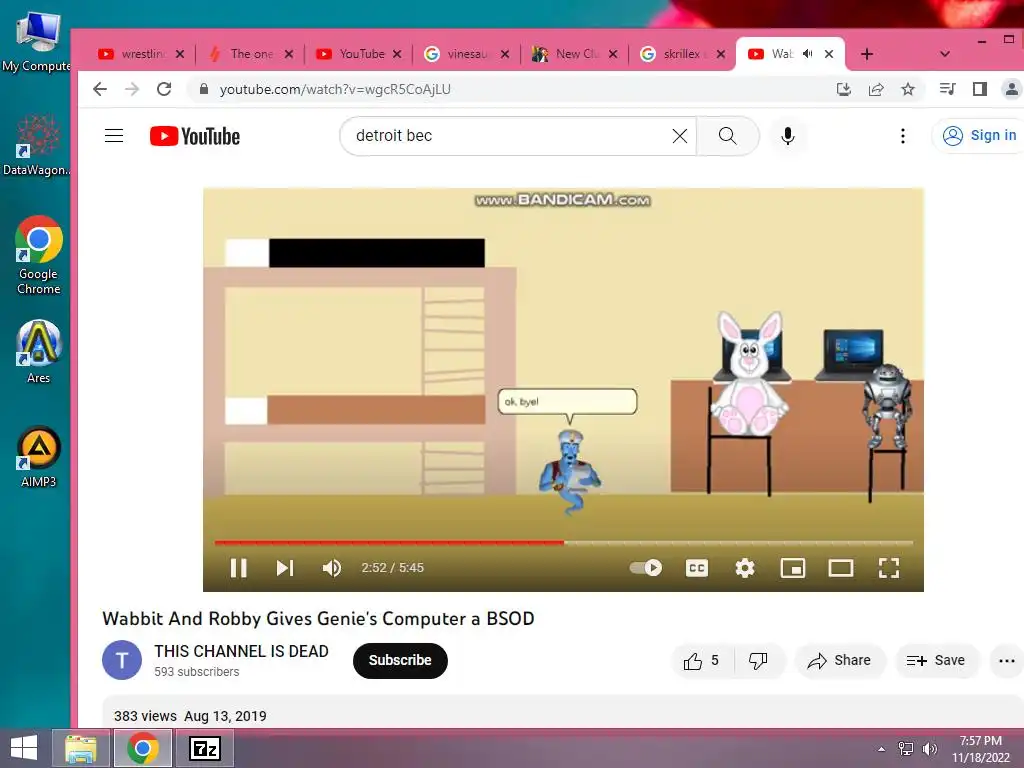Screen dimensions: 1024x768
Task: Skip to the next video
Action: tap(285, 568)
